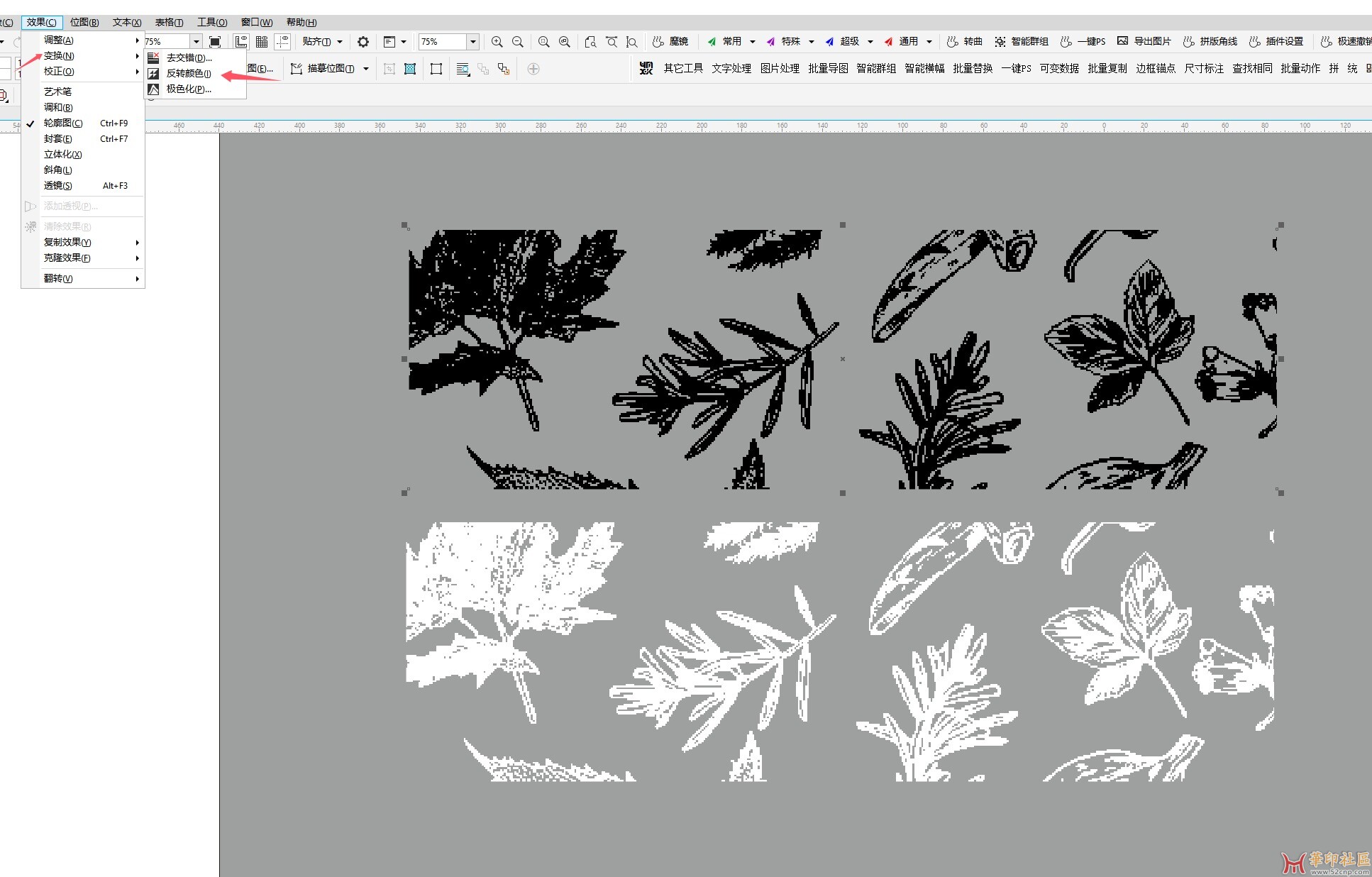
Task: Open the options gear icon
Action: pyautogui.click(x=363, y=42)
